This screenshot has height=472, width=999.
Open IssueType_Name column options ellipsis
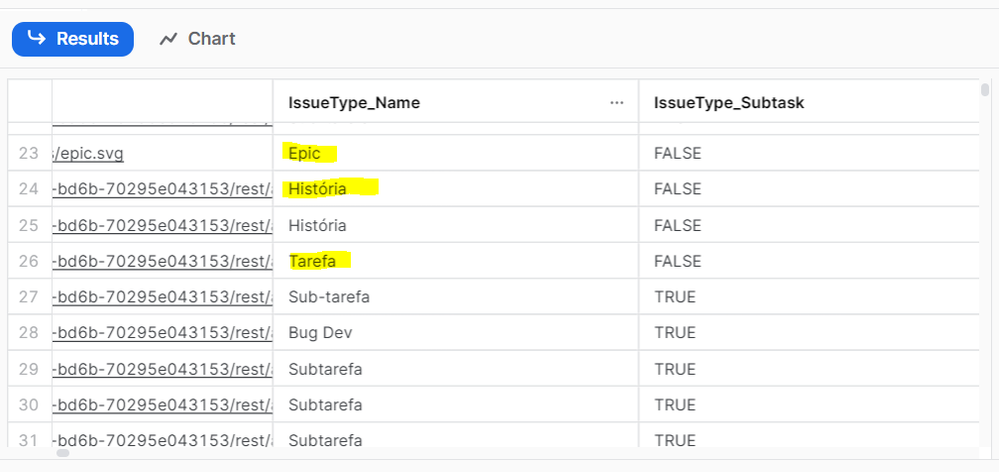[x=616, y=103]
